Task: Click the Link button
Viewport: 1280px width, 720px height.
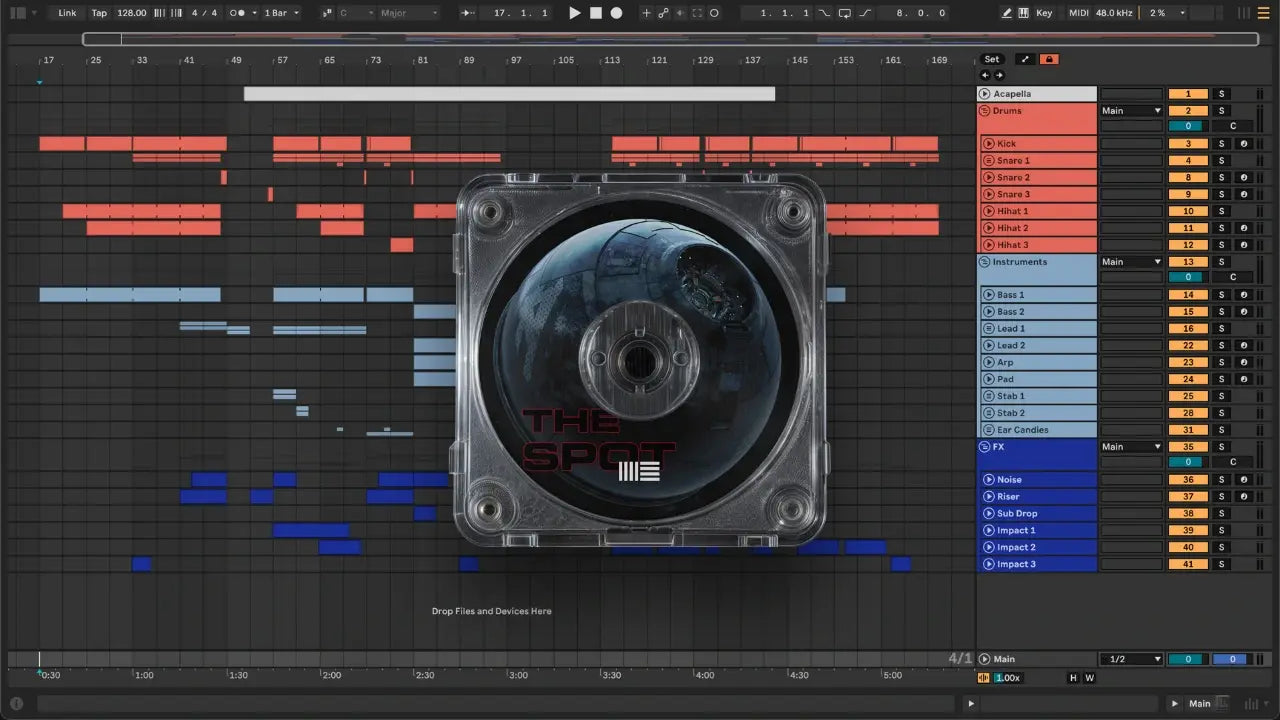Action: (67, 13)
